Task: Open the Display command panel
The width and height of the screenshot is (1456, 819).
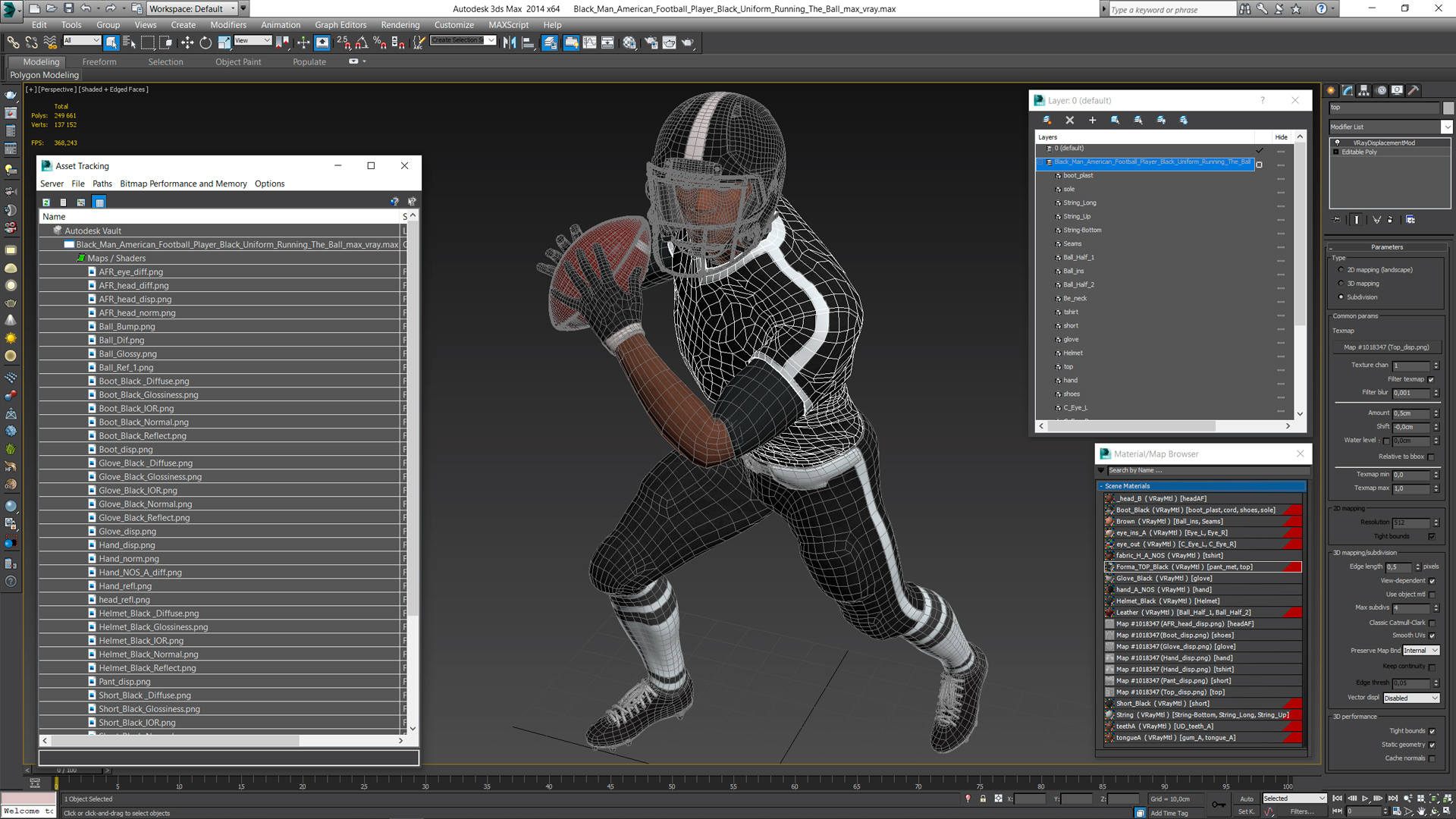Action: point(1398,90)
